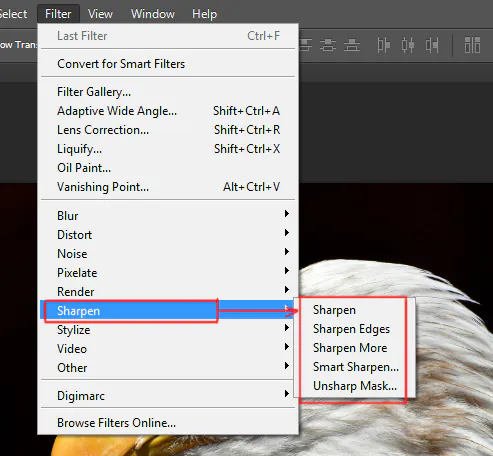
Task: Choose Unsharp Mask from Sharpen submenu
Action: [355, 386]
